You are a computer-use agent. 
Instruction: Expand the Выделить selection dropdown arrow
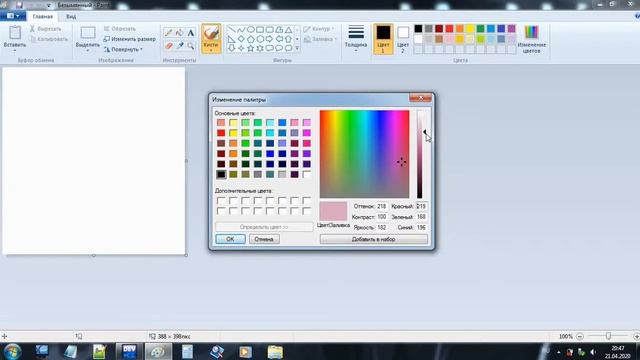coord(88,51)
